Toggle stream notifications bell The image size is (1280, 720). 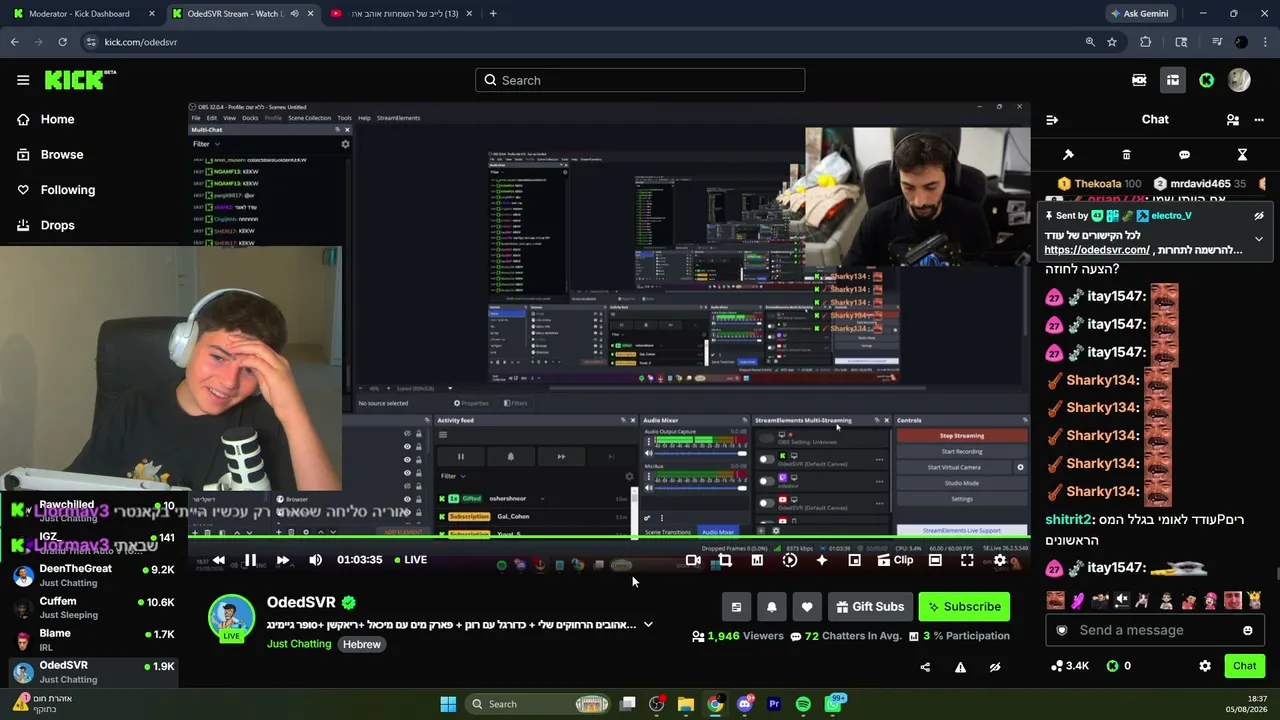(771, 607)
